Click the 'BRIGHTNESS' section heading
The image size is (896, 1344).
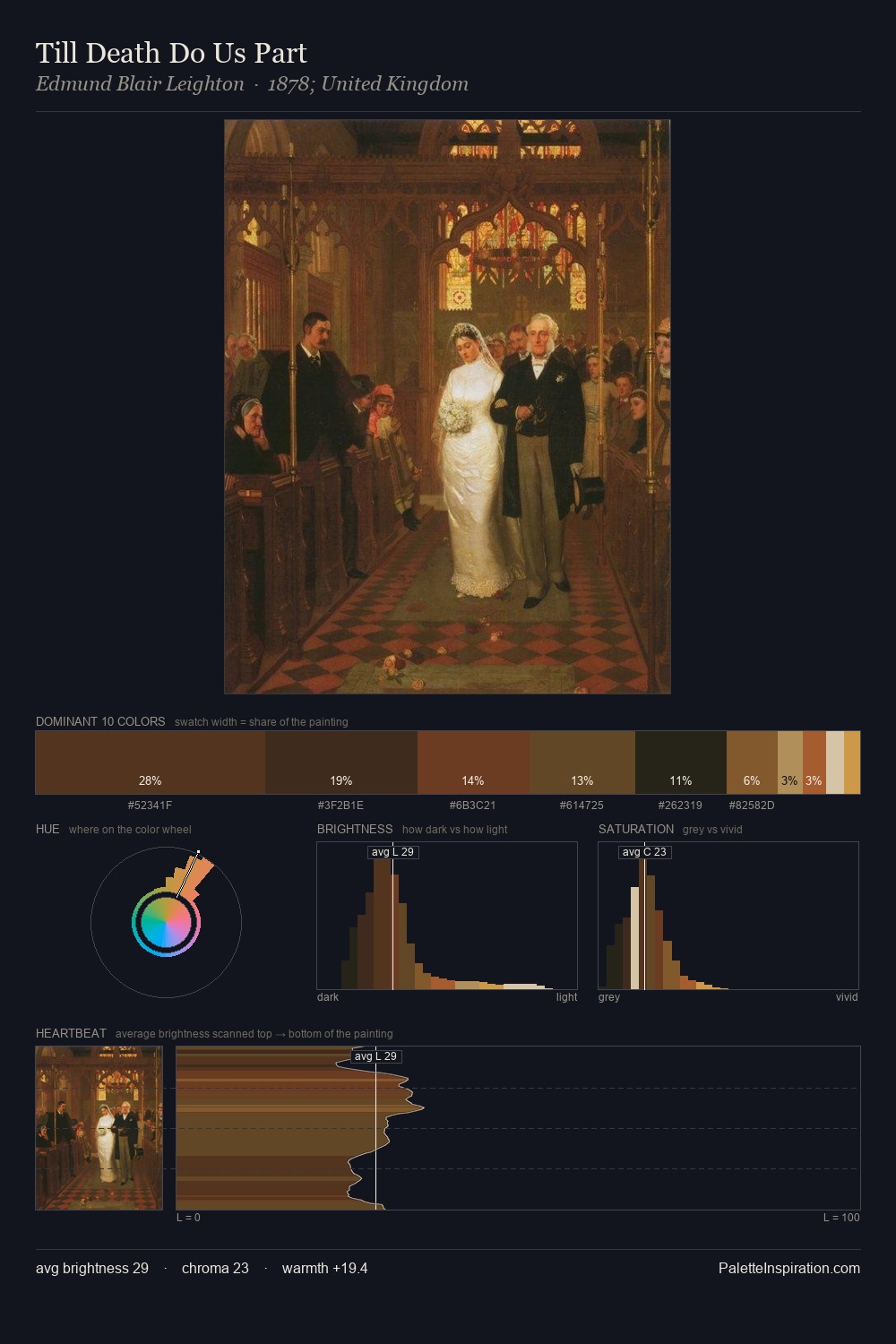click(355, 829)
